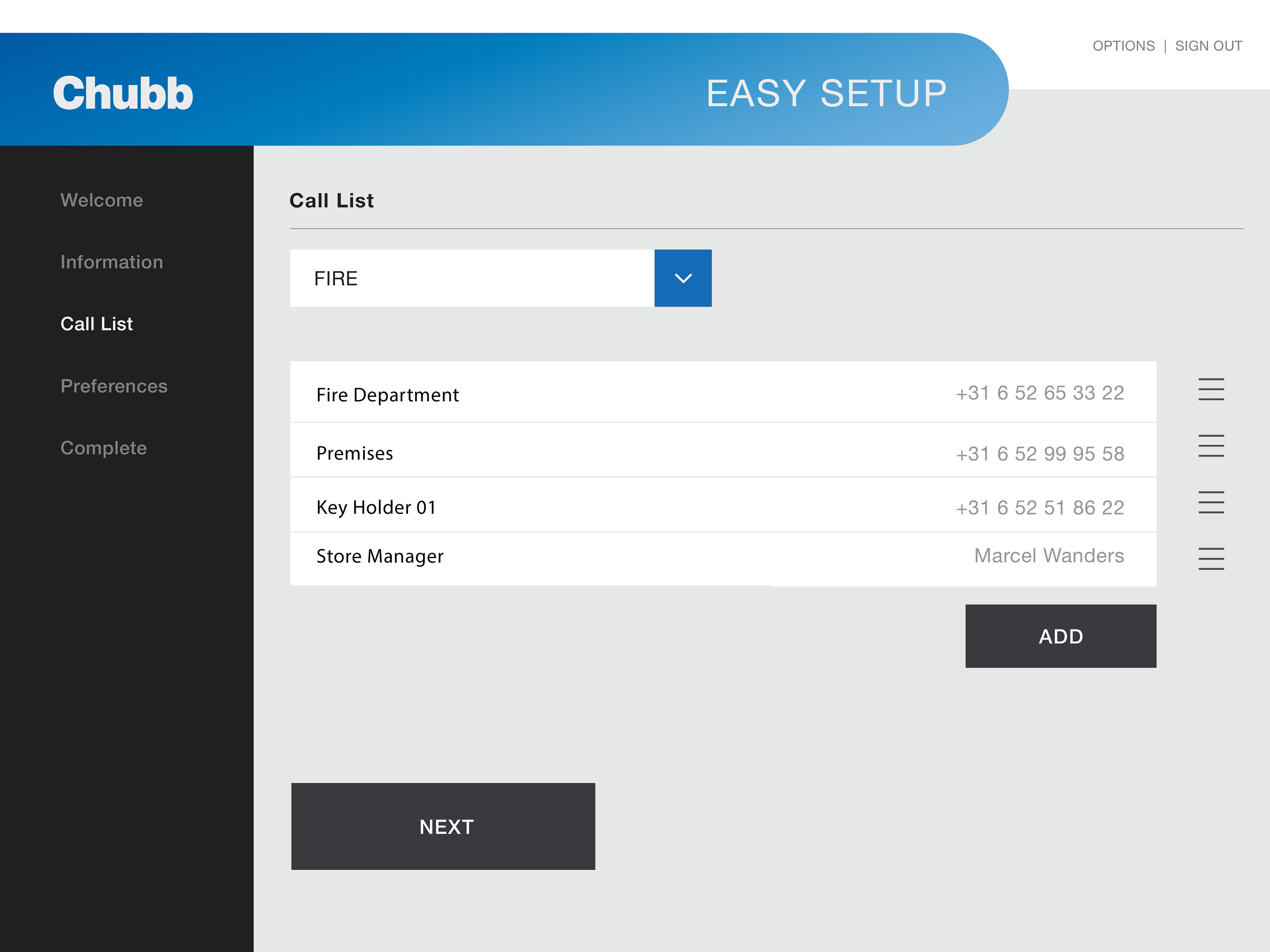Viewport: 1270px width, 952px height.
Task: Select Call List in sidebar
Action: [x=97, y=324]
